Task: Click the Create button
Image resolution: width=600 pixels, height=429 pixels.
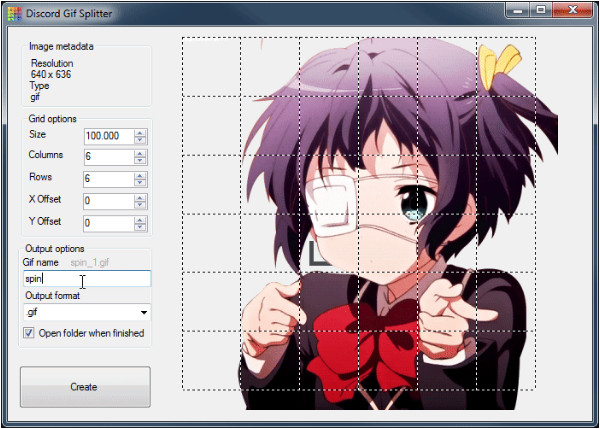Action: (x=85, y=387)
